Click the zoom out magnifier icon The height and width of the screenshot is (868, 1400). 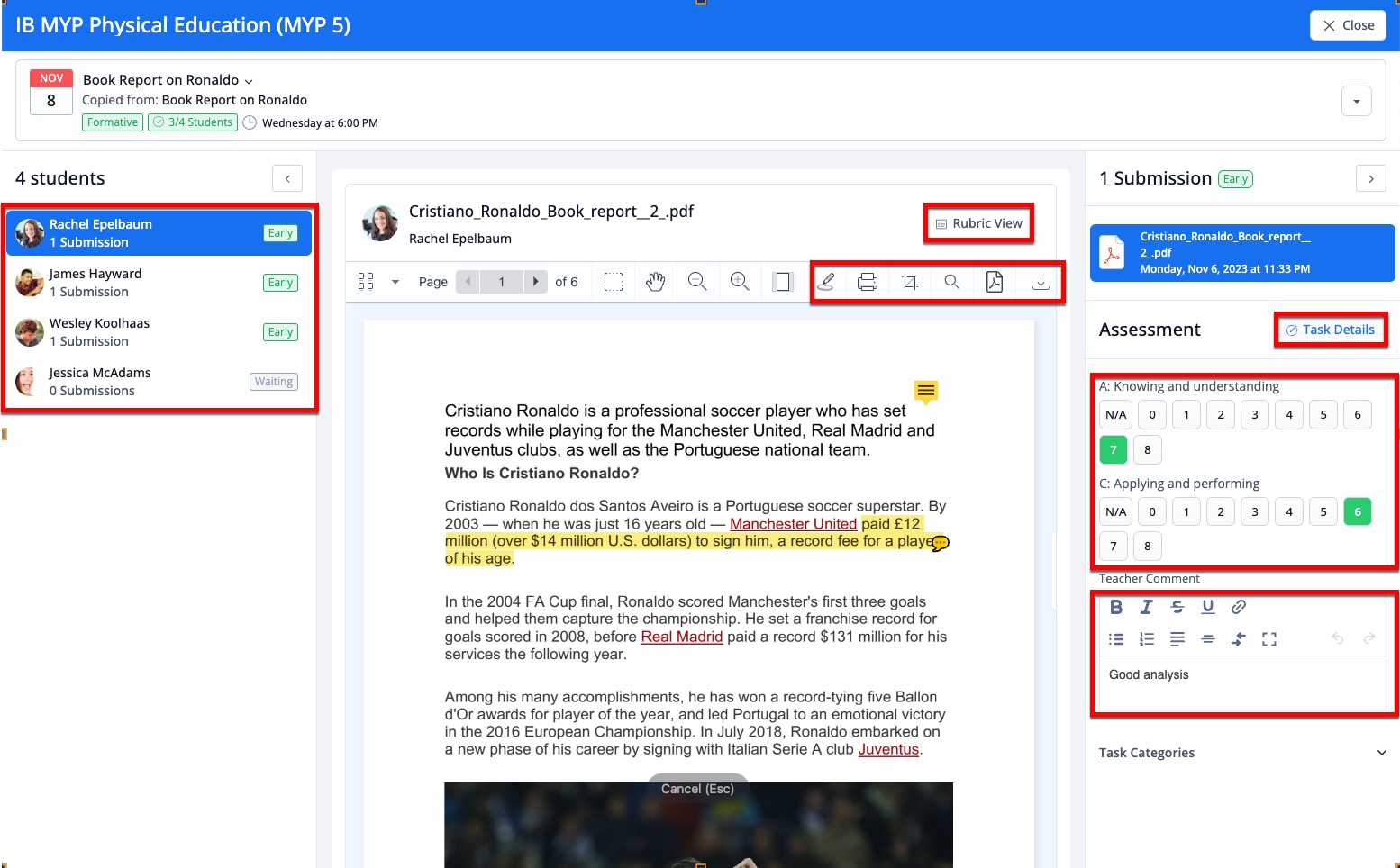coord(697,282)
